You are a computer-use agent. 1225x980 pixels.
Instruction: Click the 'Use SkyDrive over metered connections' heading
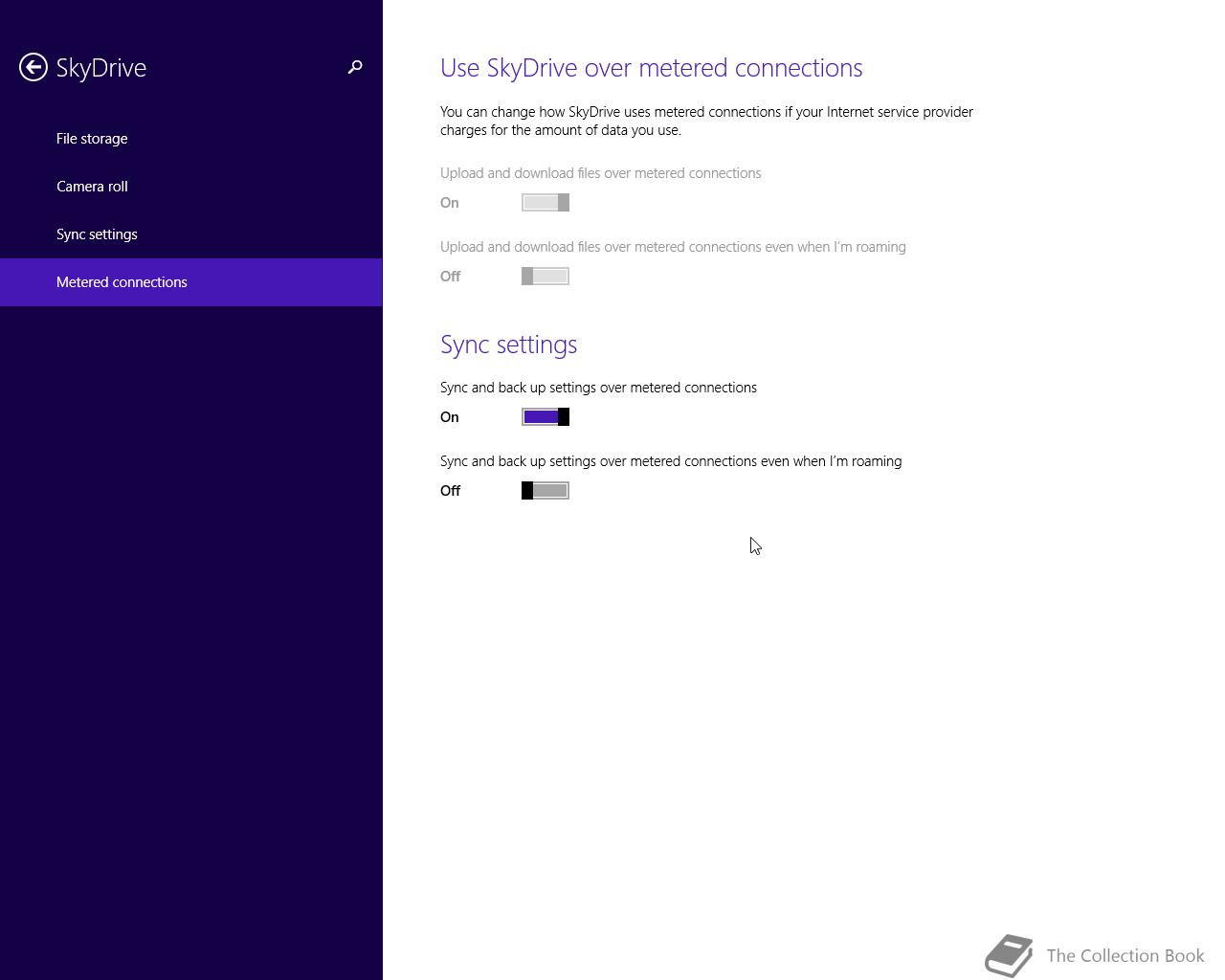pyautogui.click(x=652, y=68)
